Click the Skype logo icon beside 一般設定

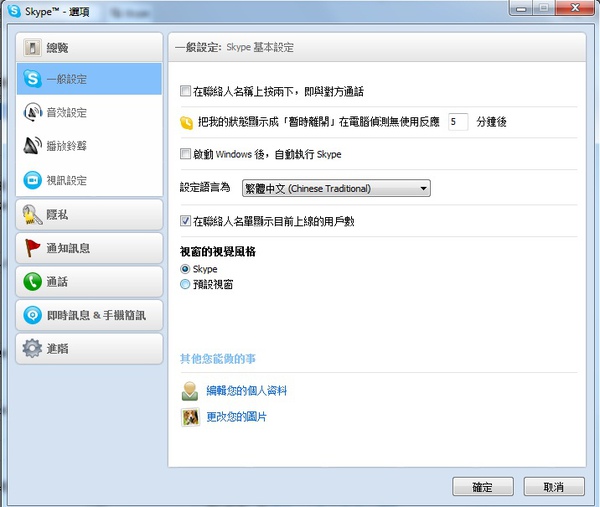32,79
